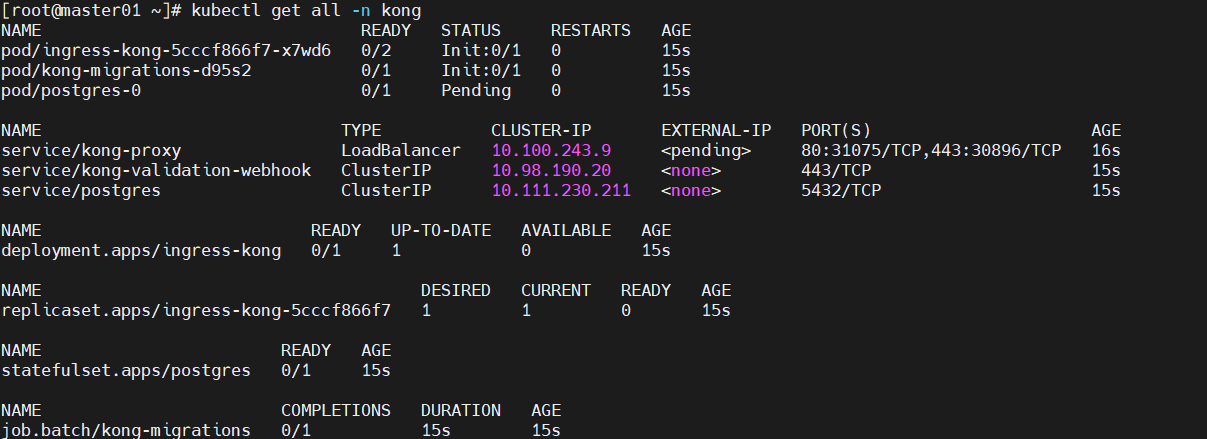This screenshot has width=1207, height=439.
Task: Click the command text 'kubectl get all -n kong'
Action: pos(306,11)
